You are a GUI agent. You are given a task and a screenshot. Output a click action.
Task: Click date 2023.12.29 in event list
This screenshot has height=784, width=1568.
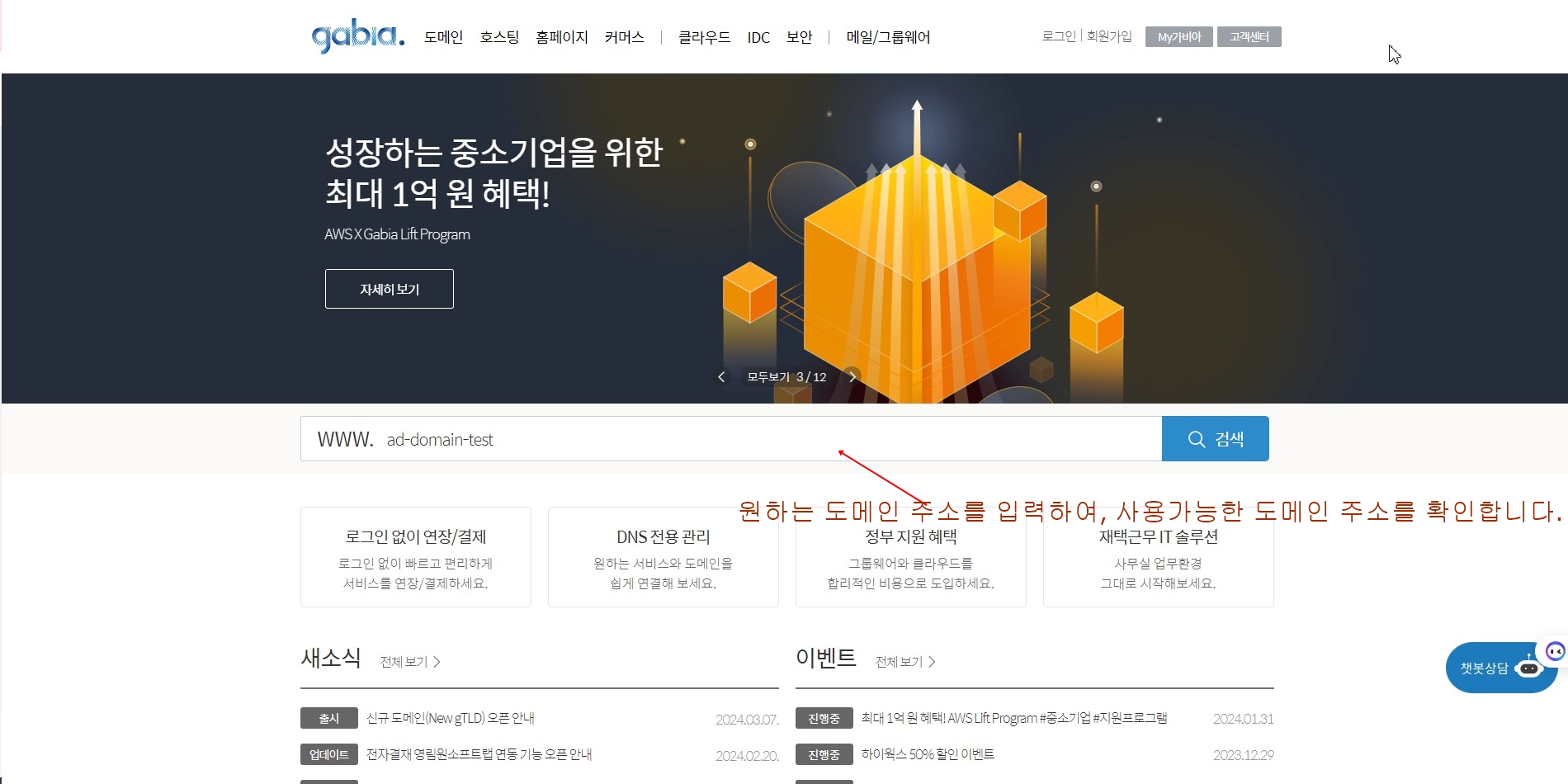pos(1243,755)
